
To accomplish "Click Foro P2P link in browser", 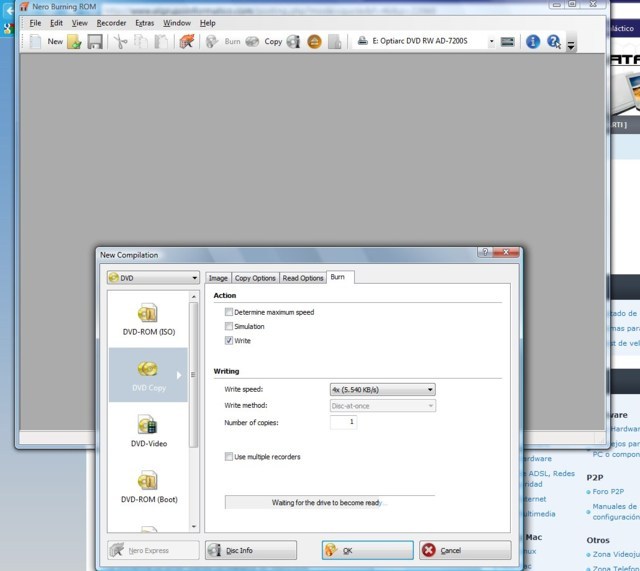I will [608, 491].
